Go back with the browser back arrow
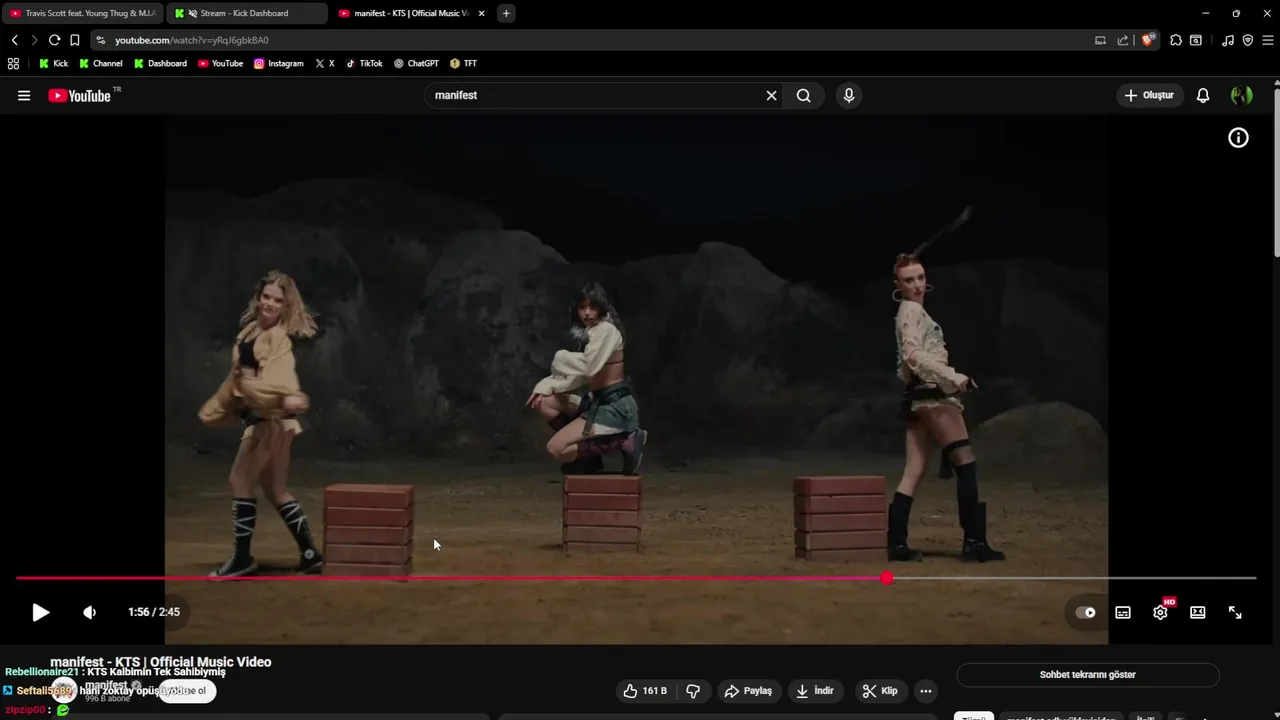 [14, 40]
